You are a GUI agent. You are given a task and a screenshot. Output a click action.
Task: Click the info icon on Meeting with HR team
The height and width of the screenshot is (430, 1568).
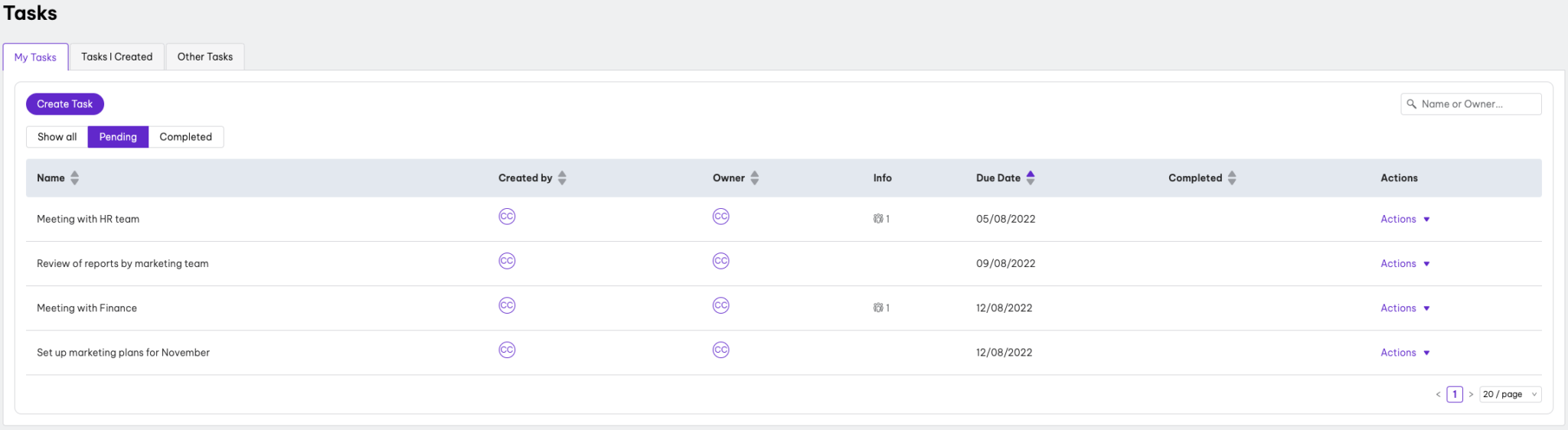pos(879,219)
